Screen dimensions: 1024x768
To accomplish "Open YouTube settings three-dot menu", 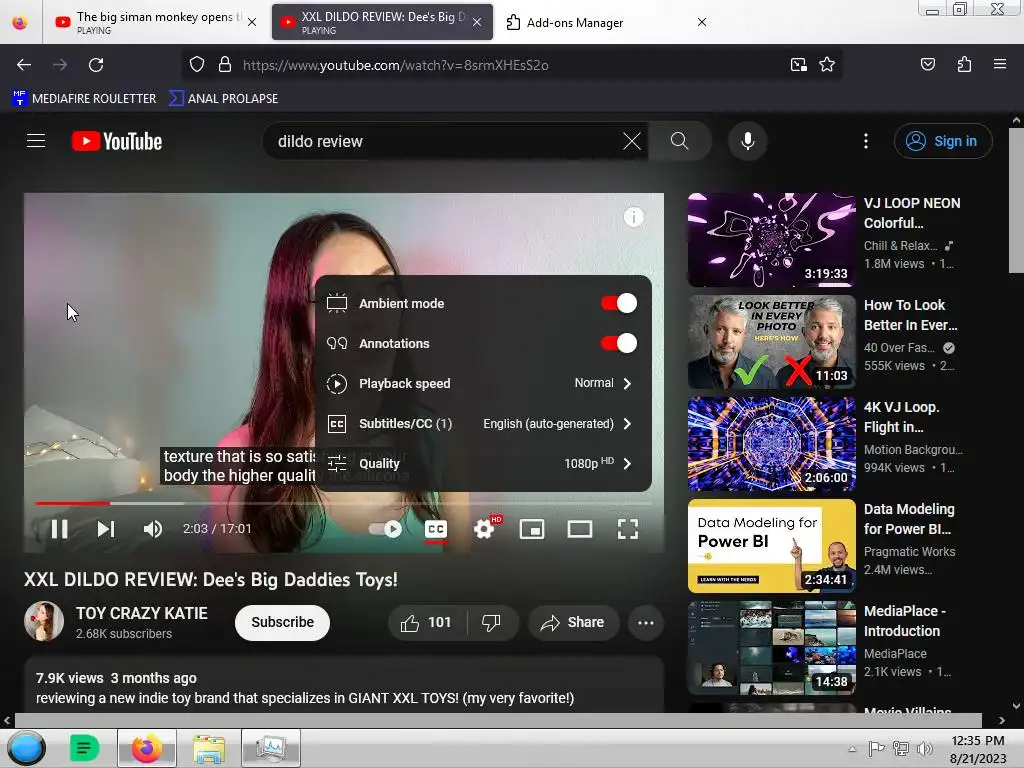I will point(866,141).
